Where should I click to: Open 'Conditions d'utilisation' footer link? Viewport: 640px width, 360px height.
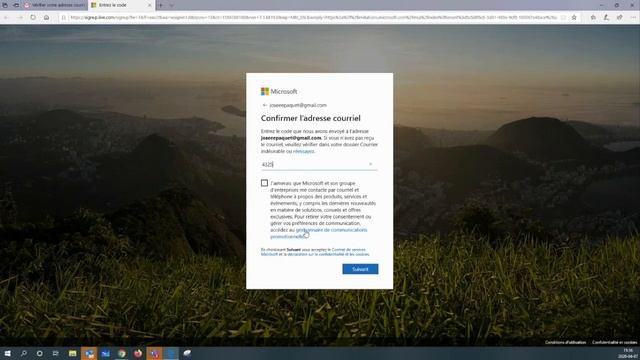(565, 342)
